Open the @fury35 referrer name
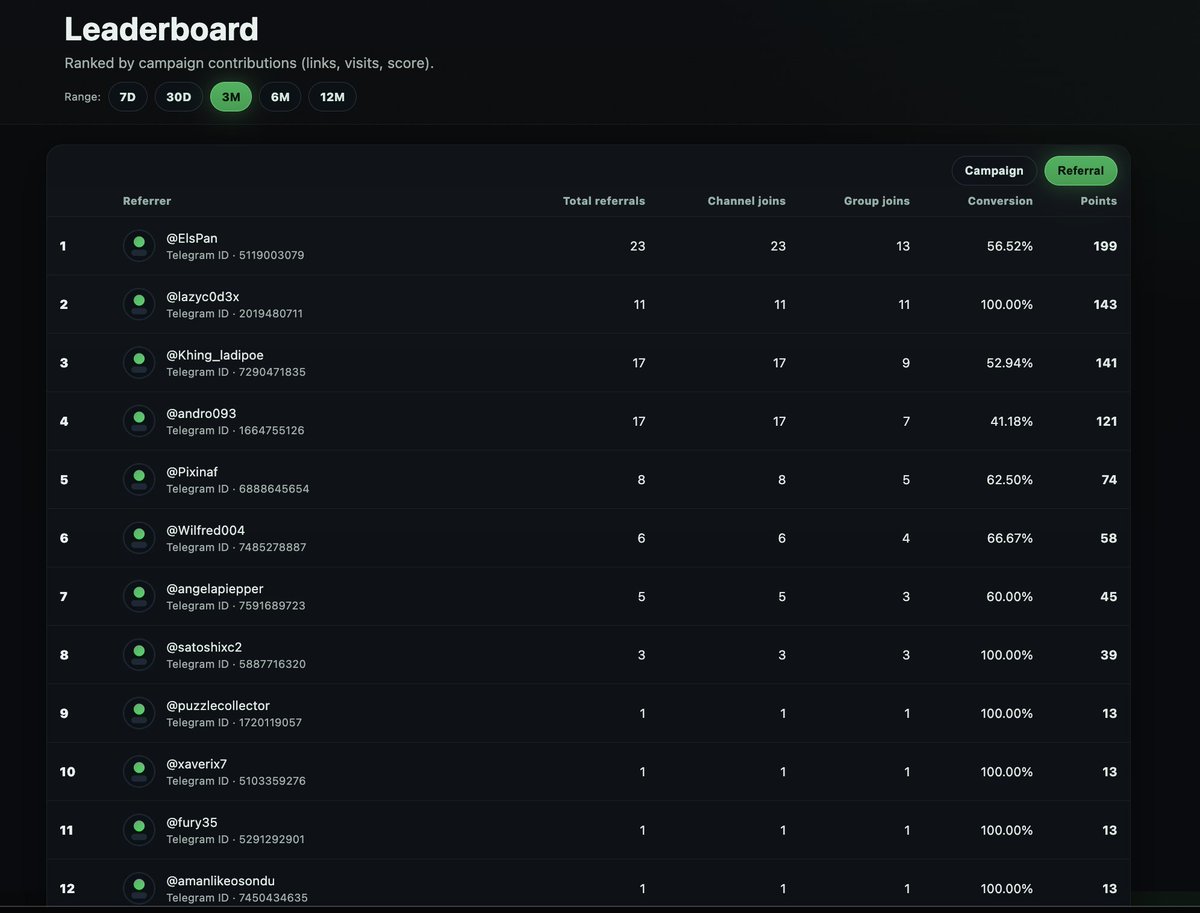The image size is (1200, 913). pyautogui.click(x=192, y=822)
